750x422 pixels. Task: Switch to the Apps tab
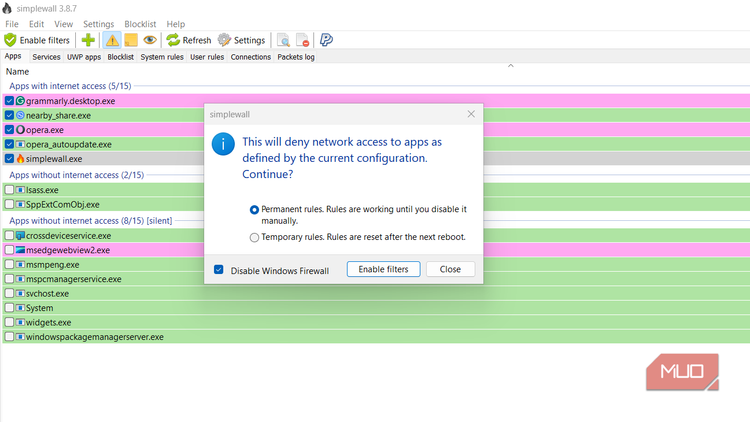[x=13, y=56]
